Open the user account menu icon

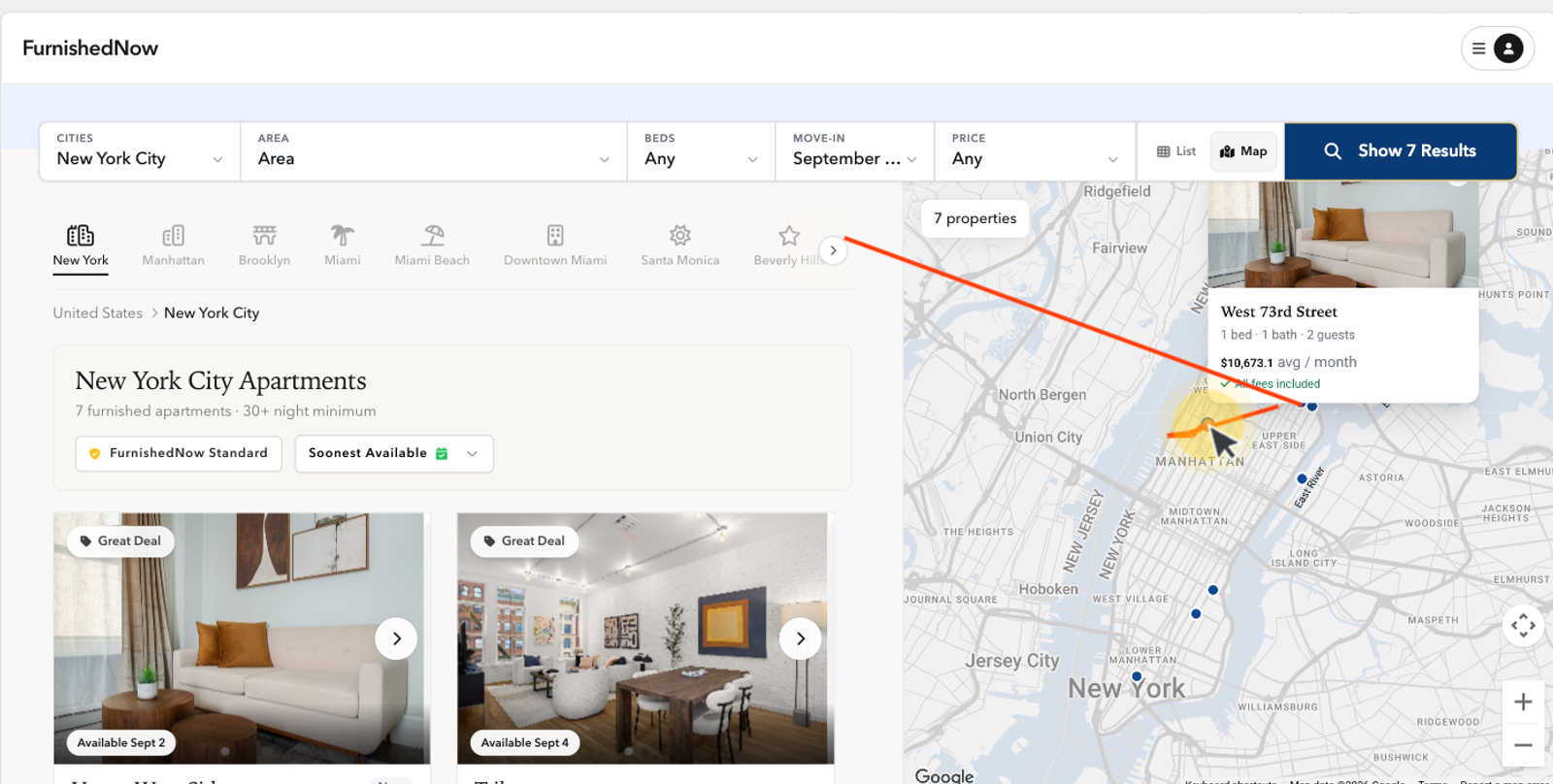pos(1507,49)
